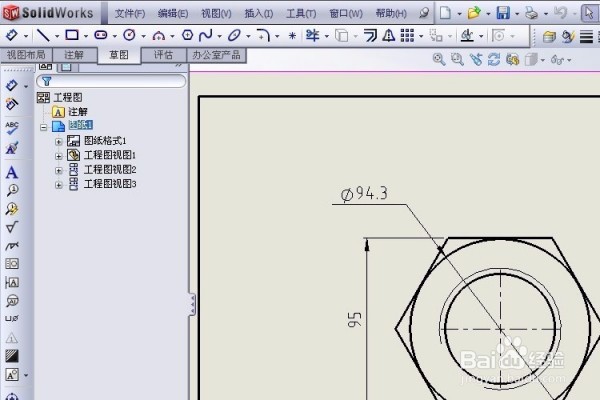Select the Circle sketch tool
This screenshot has height=400, width=600.
(129, 35)
